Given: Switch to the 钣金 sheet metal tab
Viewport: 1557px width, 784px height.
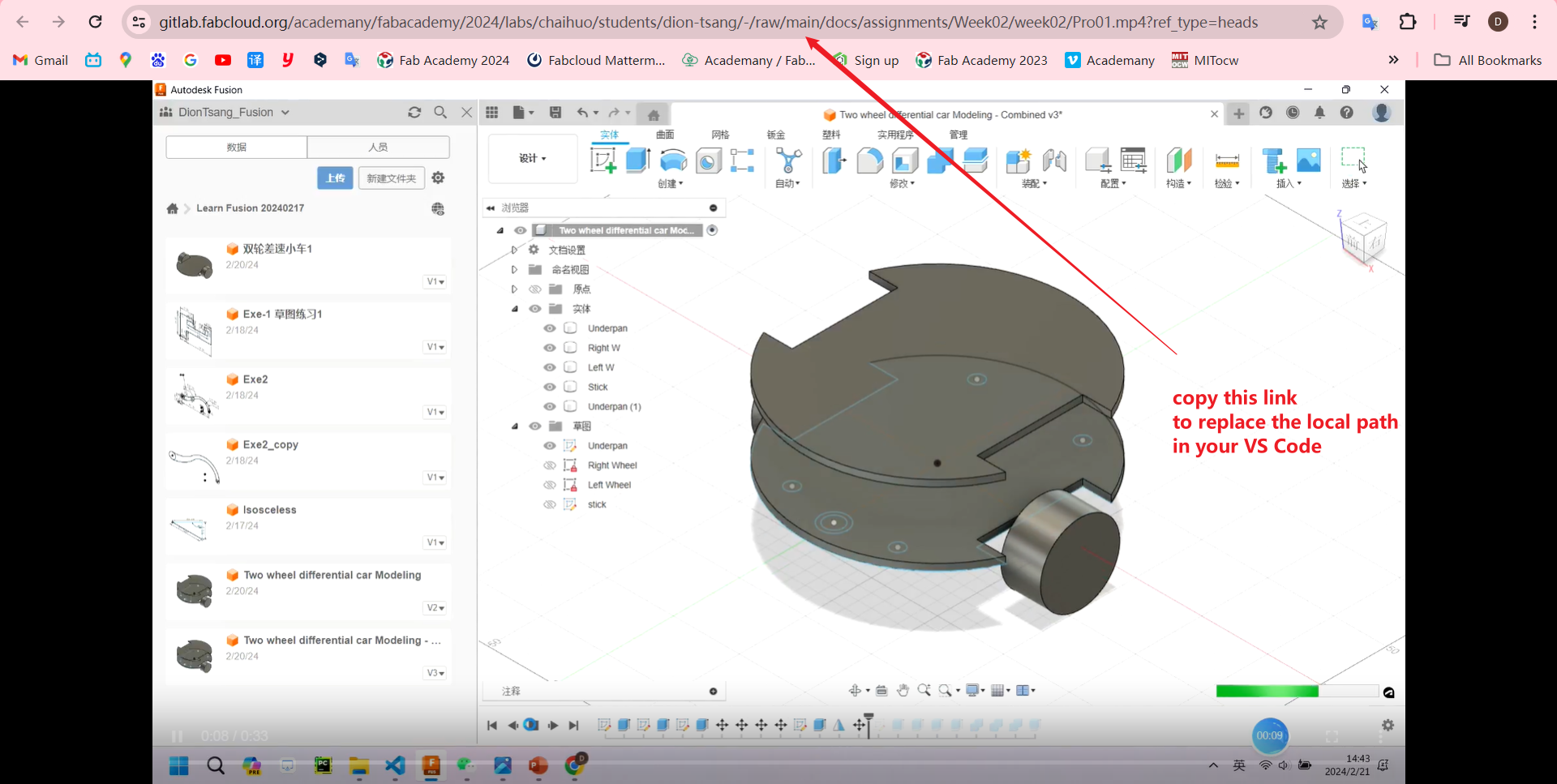Looking at the screenshot, I should click(775, 135).
